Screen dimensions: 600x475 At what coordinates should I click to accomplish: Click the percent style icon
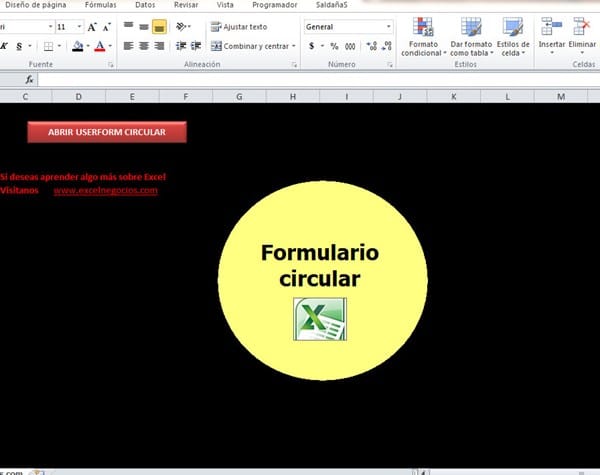click(x=334, y=46)
